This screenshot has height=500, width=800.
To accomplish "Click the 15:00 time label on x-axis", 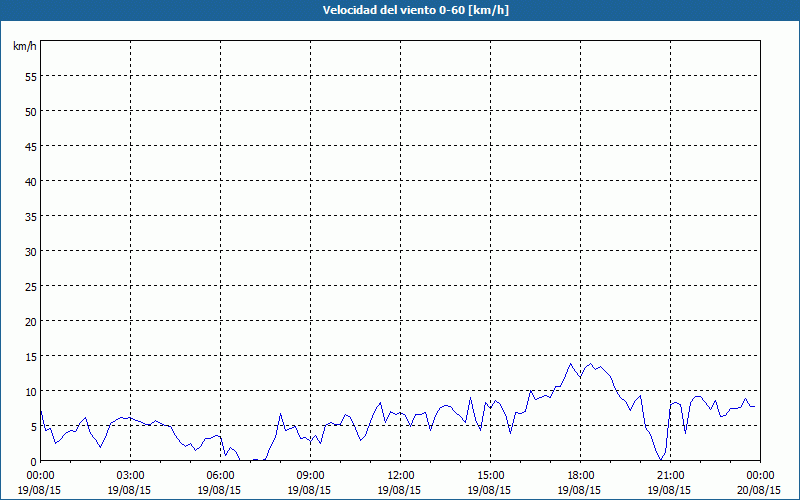I will pyautogui.click(x=490, y=476).
